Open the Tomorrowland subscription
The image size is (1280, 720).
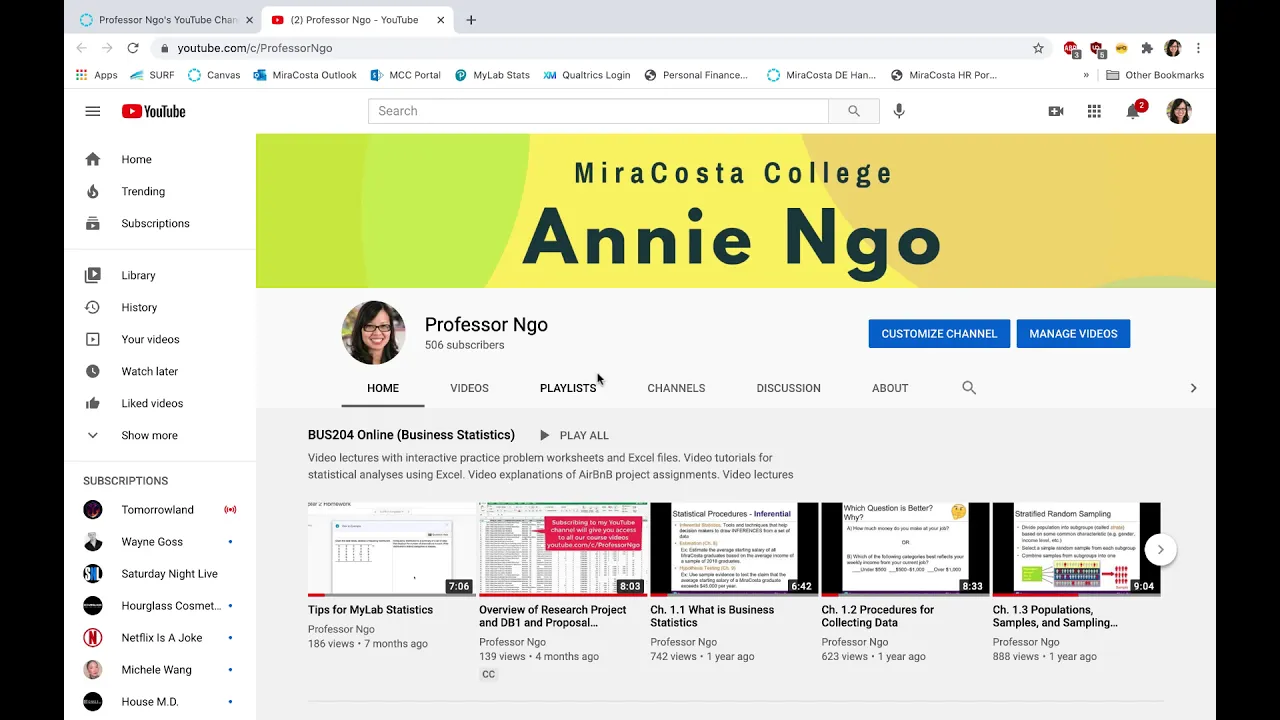[160, 510]
